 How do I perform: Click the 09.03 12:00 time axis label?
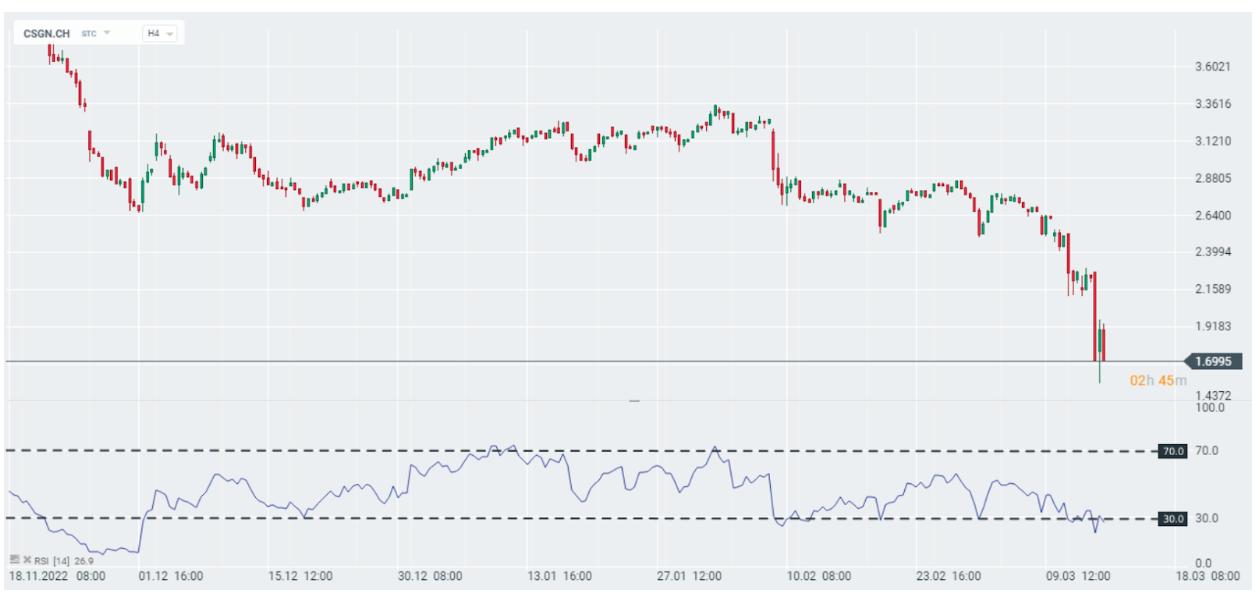tap(1079, 576)
